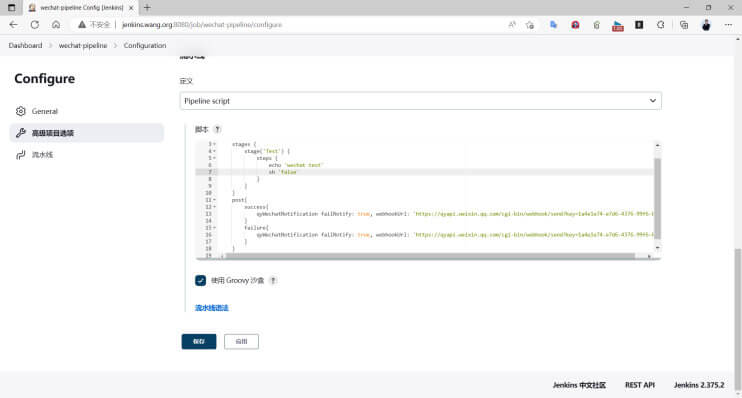Open the red circular extension icon
This screenshot has width=742, height=398.
click(575, 25)
